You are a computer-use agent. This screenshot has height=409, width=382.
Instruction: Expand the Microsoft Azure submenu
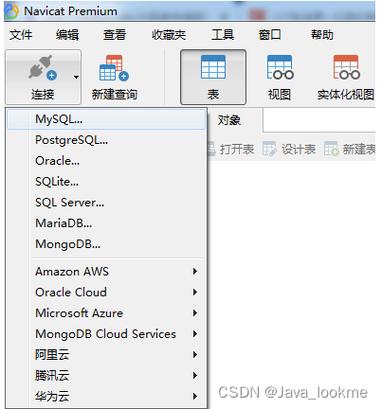pyautogui.click(x=107, y=313)
